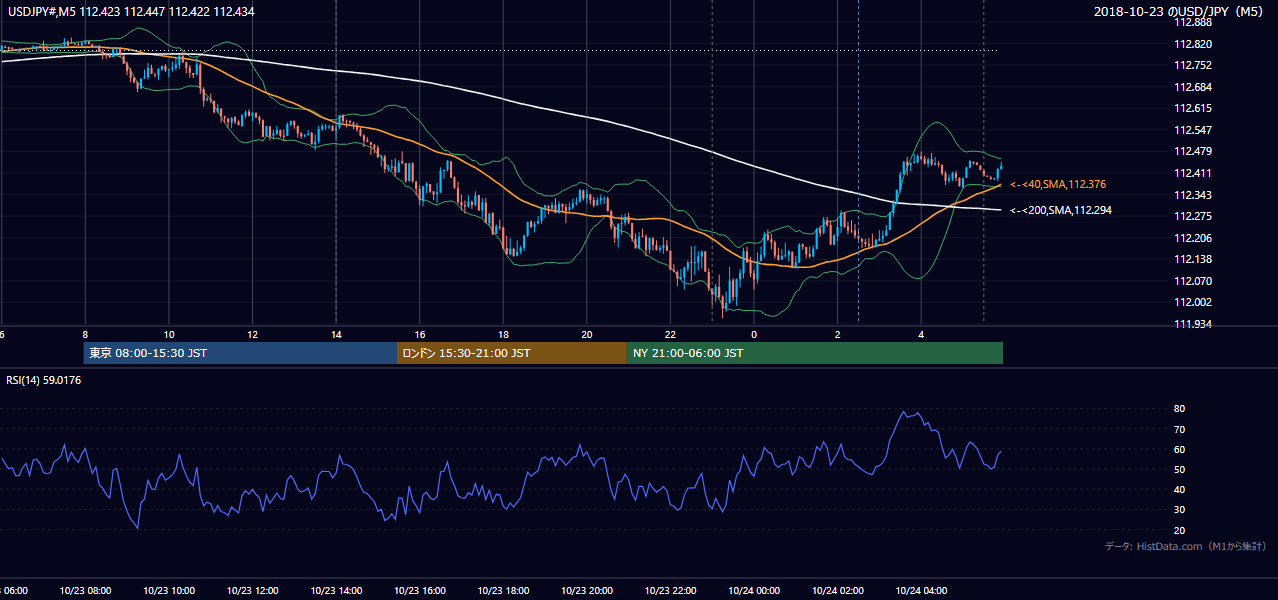Image resolution: width=1278 pixels, height=600 pixels.
Task: Click the RSI axis level 20
Action: click(x=1179, y=530)
